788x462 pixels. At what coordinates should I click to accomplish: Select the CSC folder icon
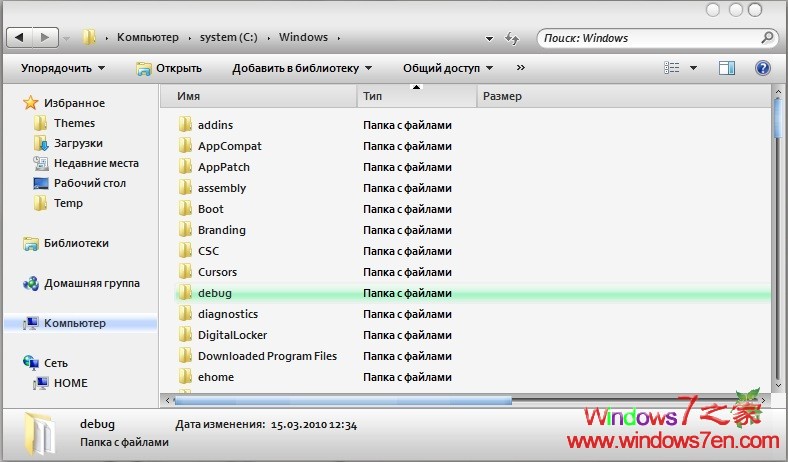tap(185, 251)
